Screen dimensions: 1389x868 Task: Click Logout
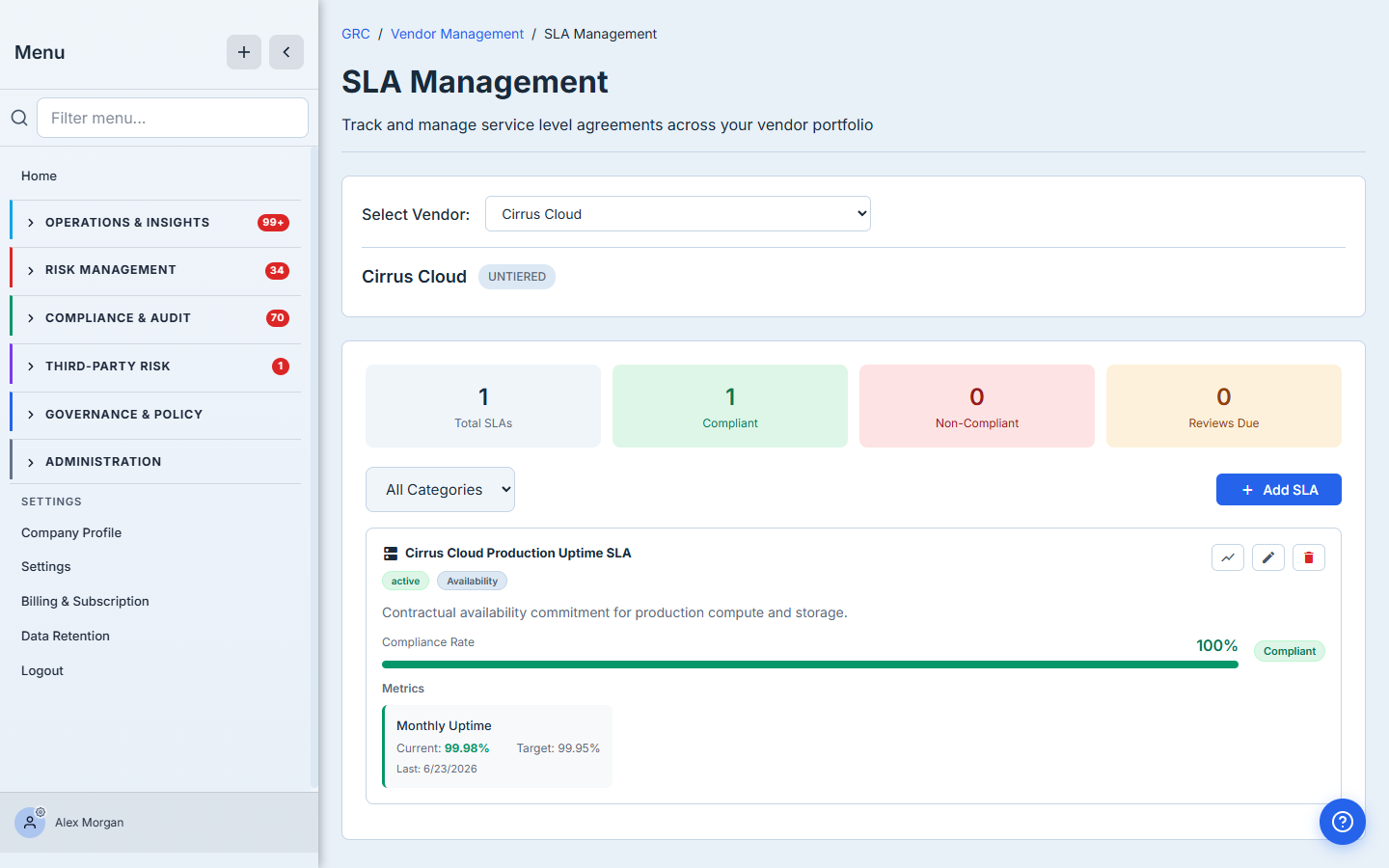(x=42, y=671)
